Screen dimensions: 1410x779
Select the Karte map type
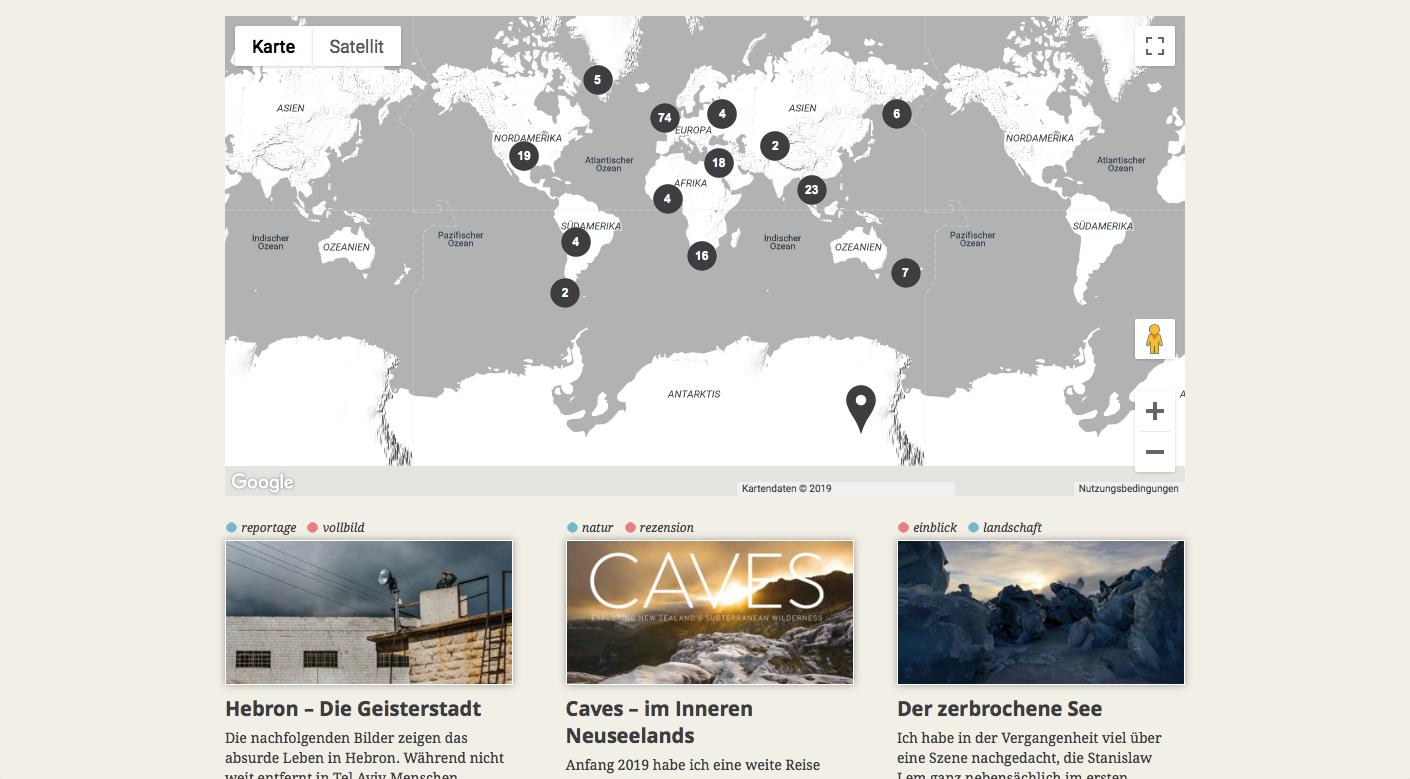(273, 47)
